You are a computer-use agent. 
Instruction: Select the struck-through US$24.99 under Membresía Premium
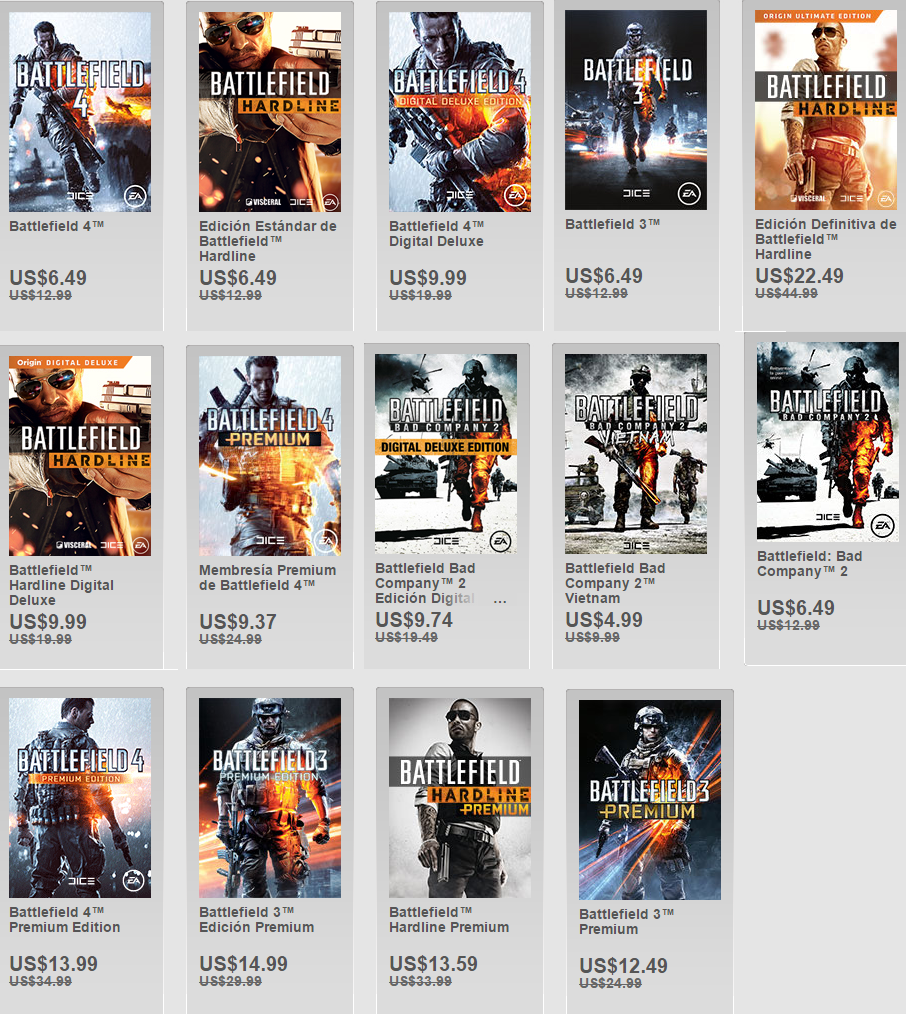230,640
